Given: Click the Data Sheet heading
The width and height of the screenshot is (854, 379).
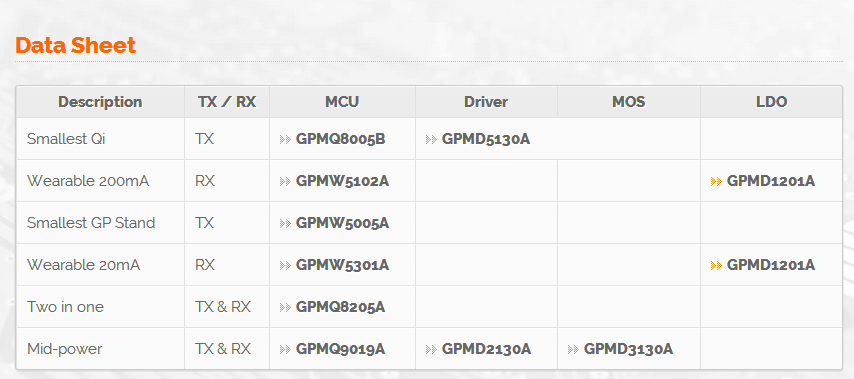Looking at the screenshot, I should (x=75, y=45).
